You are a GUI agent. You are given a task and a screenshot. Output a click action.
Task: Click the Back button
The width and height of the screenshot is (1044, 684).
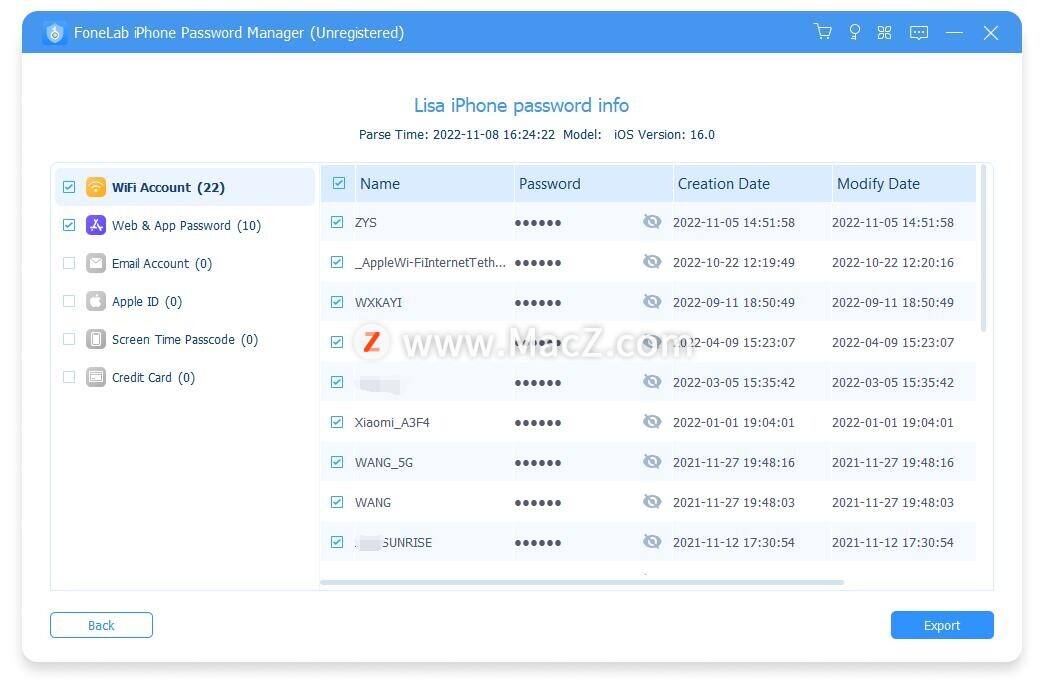coord(101,625)
